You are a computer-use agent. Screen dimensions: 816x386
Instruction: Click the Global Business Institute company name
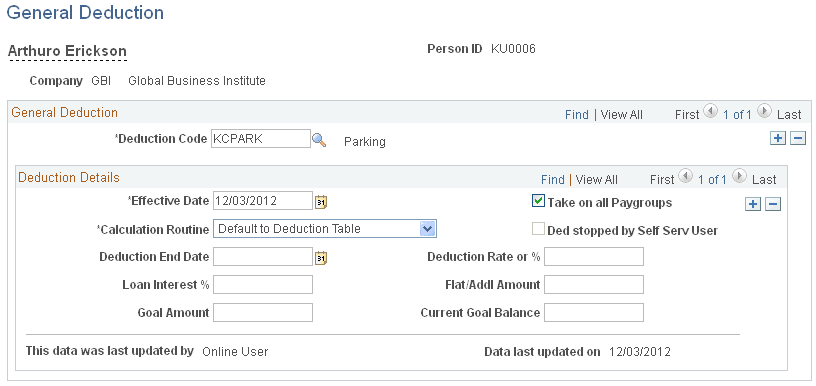197,81
